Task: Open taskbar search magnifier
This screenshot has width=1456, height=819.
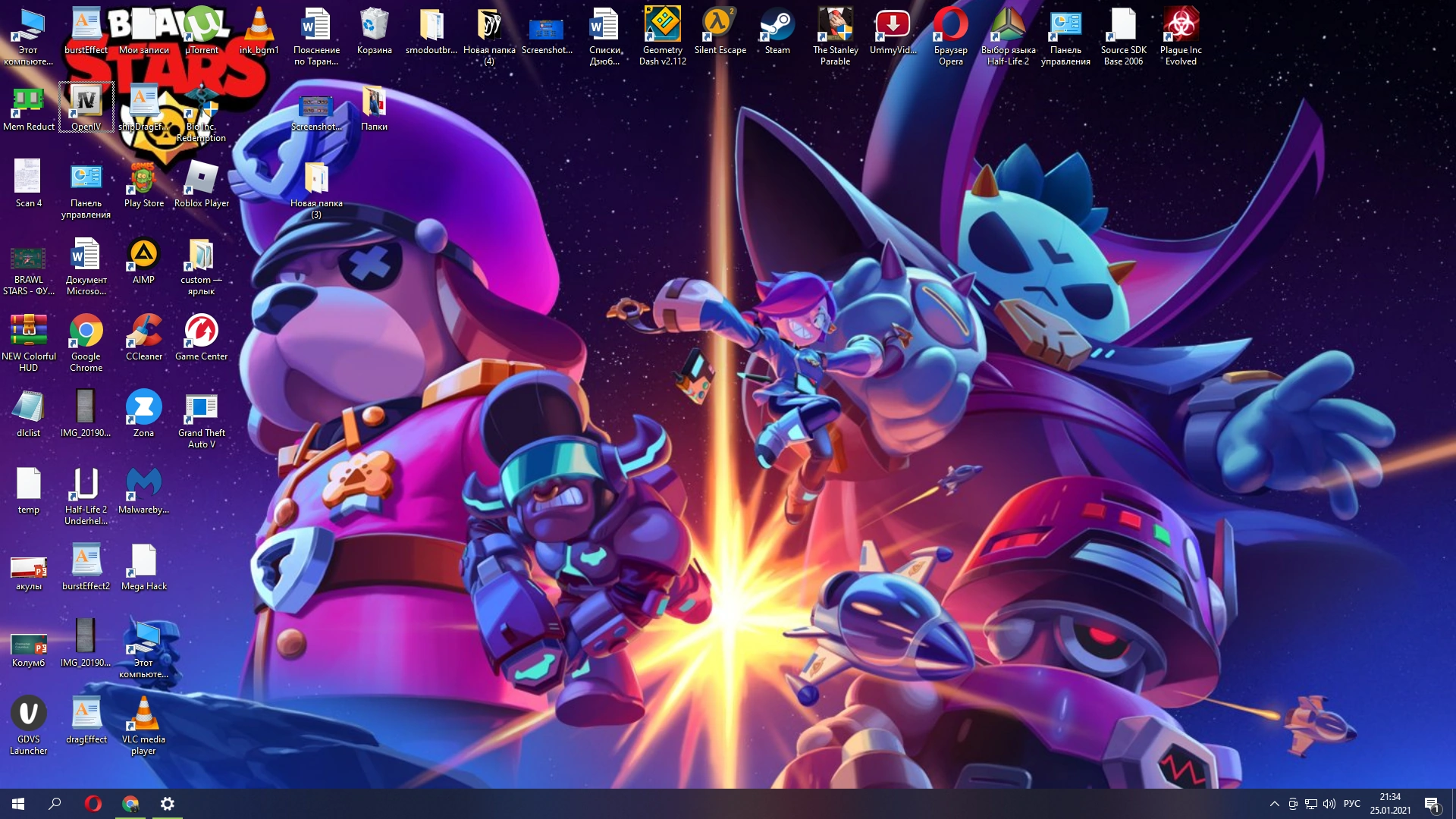Action: coord(55,804)
